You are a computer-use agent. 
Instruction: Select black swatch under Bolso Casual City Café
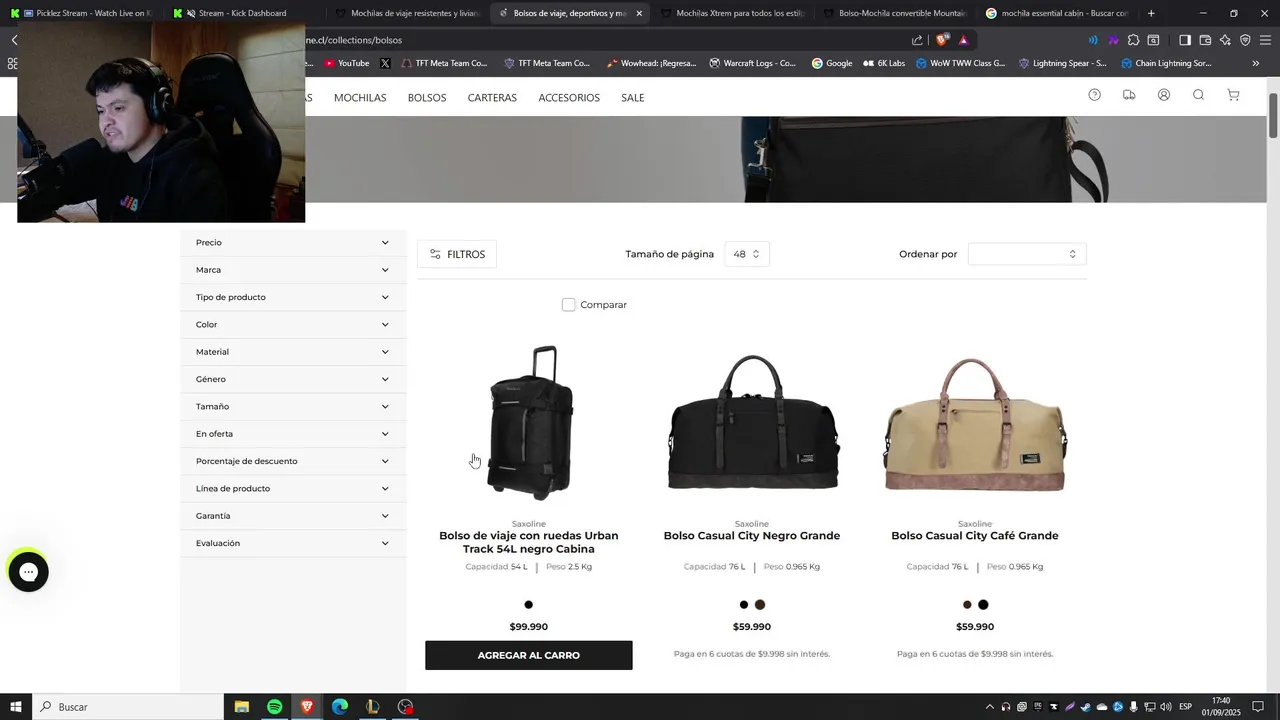click(983, 605)
